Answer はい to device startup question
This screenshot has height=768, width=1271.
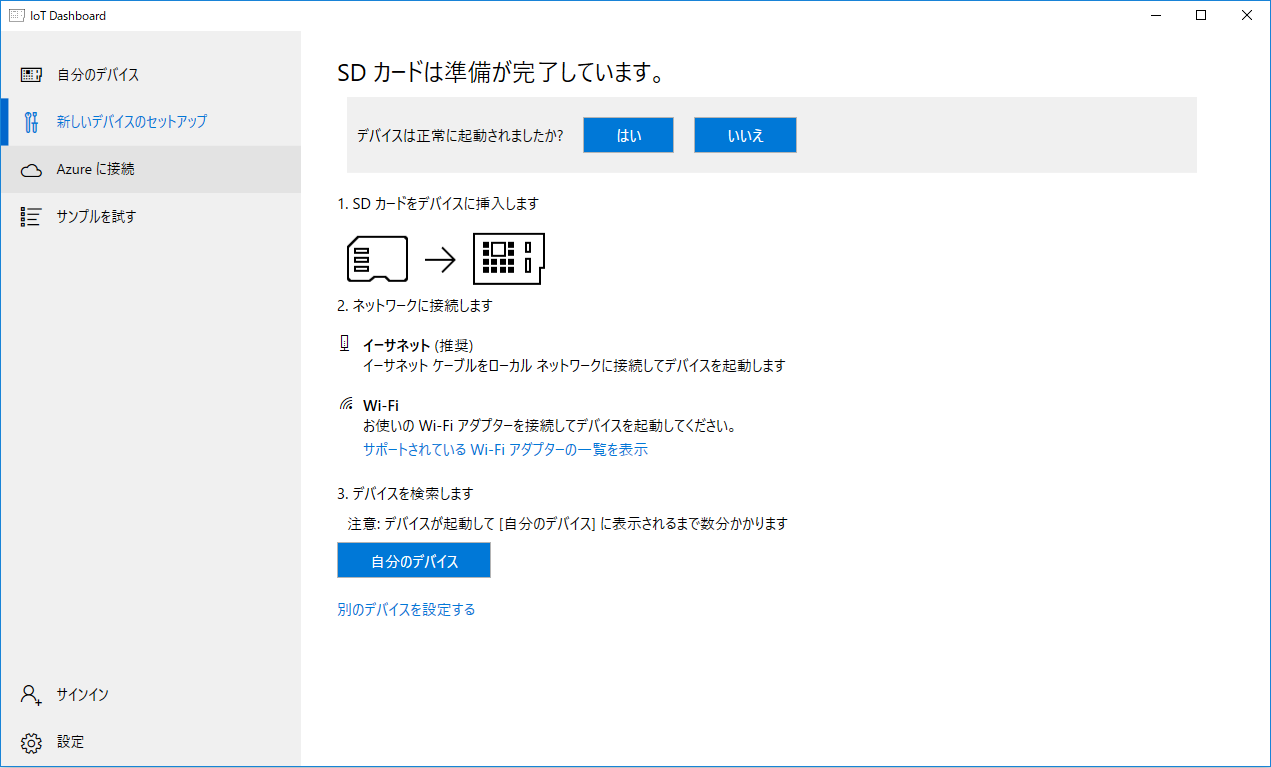tap(628, 136)
